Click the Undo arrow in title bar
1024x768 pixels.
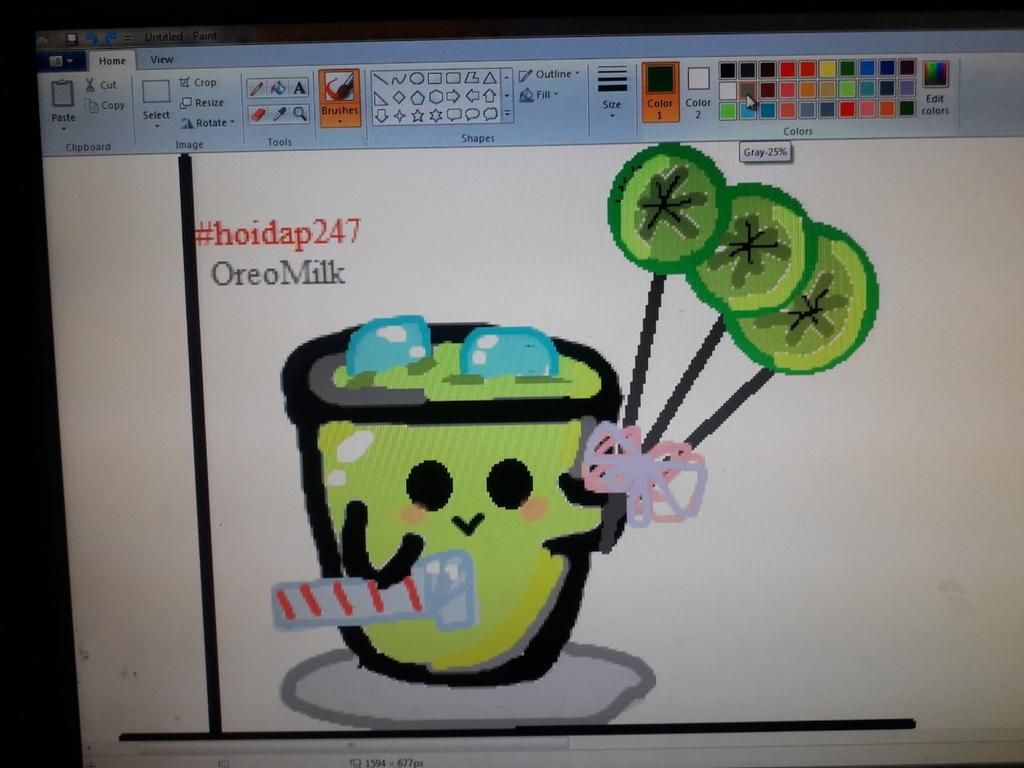coord(91,39)
